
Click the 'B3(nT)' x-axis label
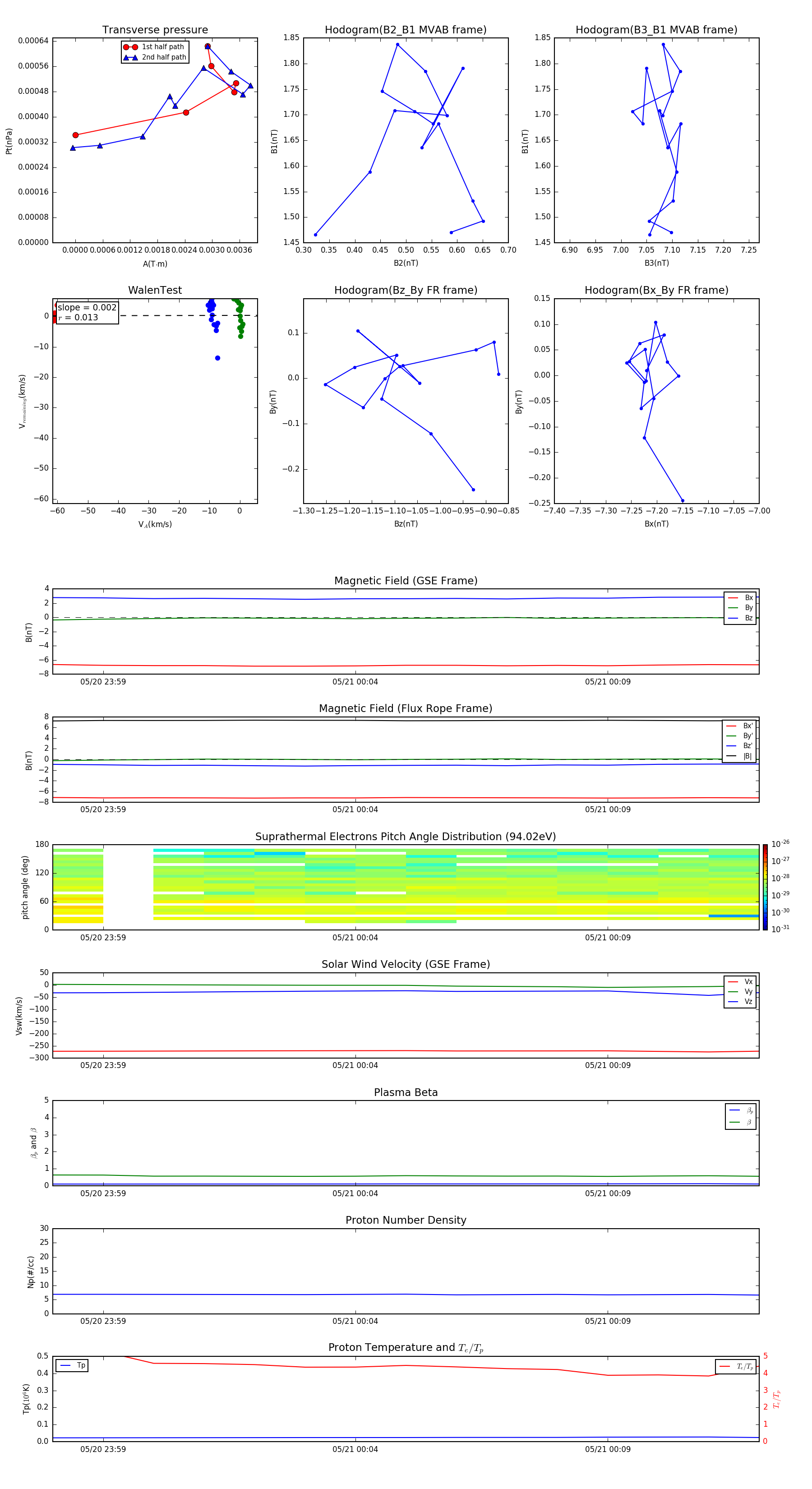click(x=656, y=263)
